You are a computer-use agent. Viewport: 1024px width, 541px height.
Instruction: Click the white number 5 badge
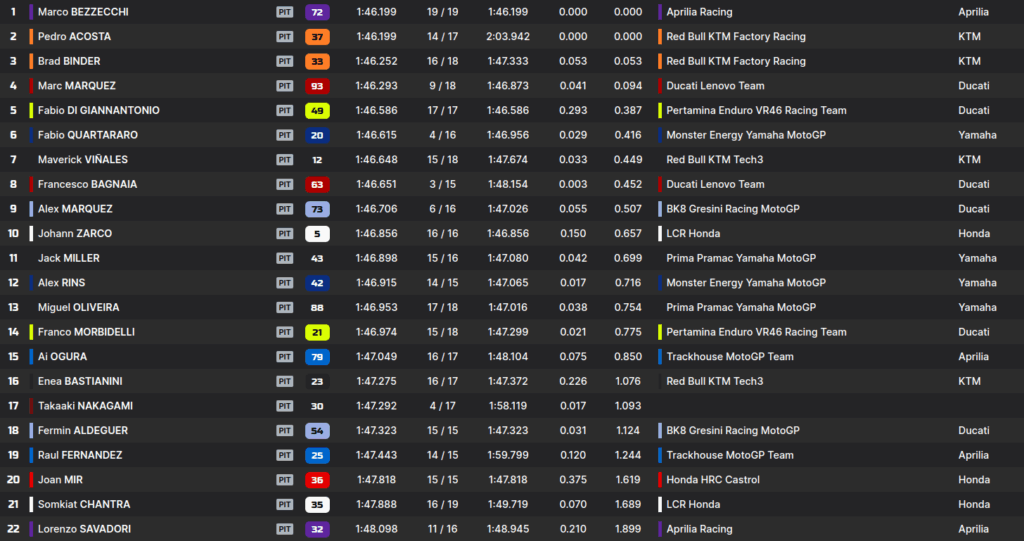click(317, 233)
